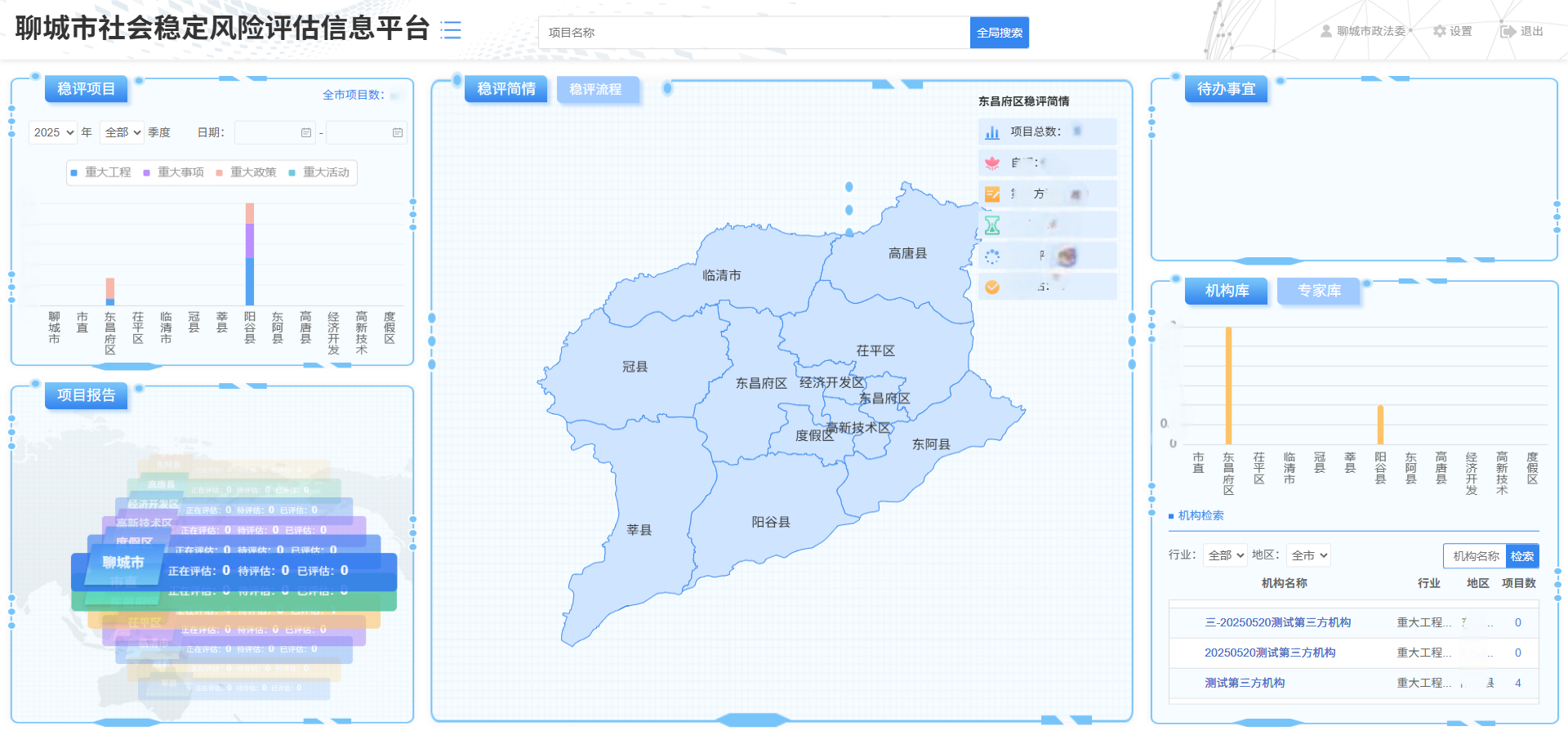Viewport: 1568px width, 744px height.
Task: Open the 地区 dropdown showing 全市
Action: (1307, 555)
